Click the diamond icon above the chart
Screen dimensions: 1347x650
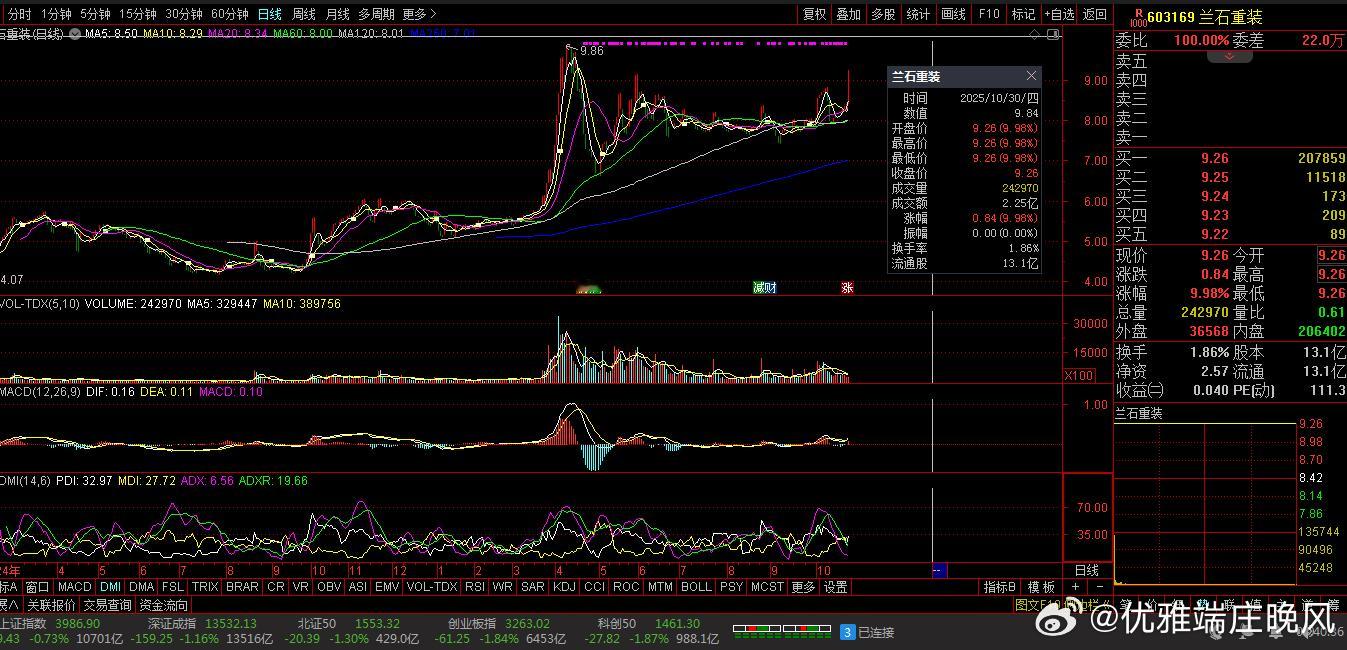[x=1035, y=34]
